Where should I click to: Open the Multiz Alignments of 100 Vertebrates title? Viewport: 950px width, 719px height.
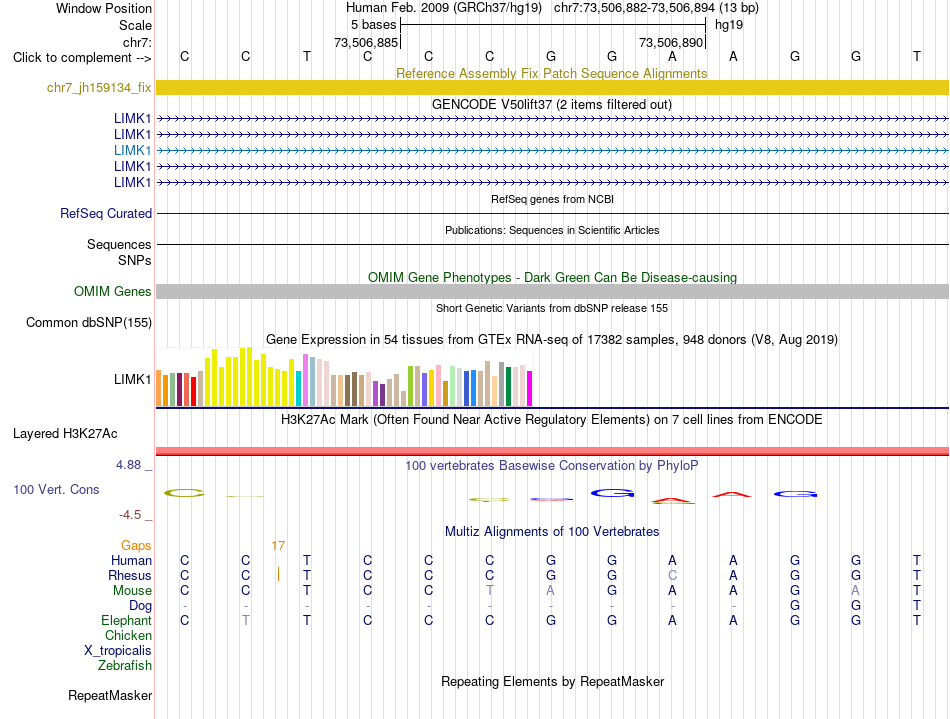coord(552,531)
